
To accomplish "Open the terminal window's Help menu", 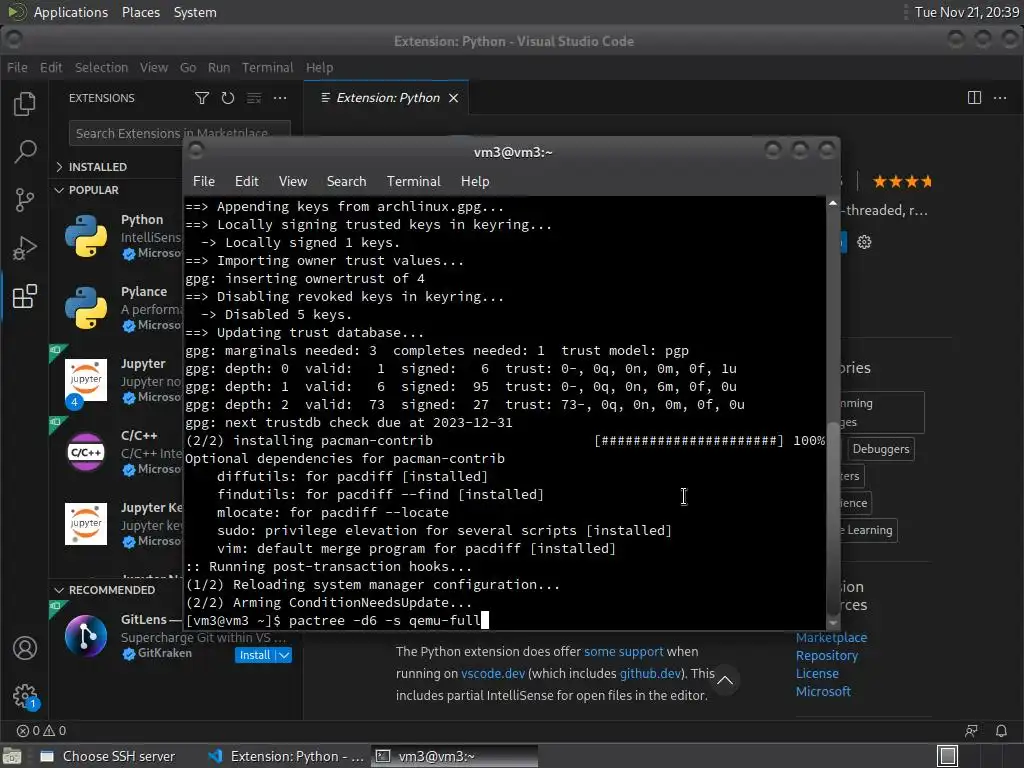I will (475, 182).
